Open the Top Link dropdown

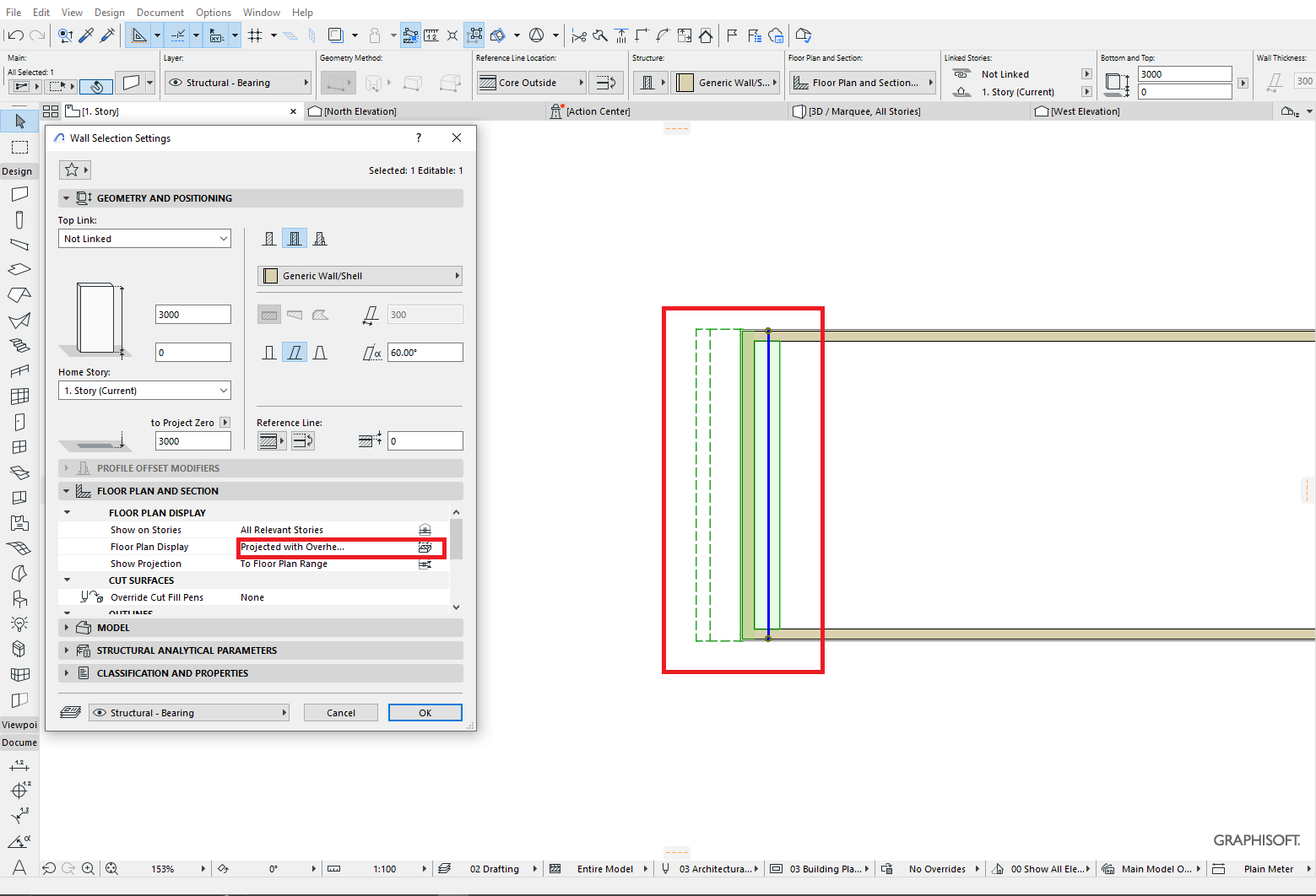(x=144, y=238)
